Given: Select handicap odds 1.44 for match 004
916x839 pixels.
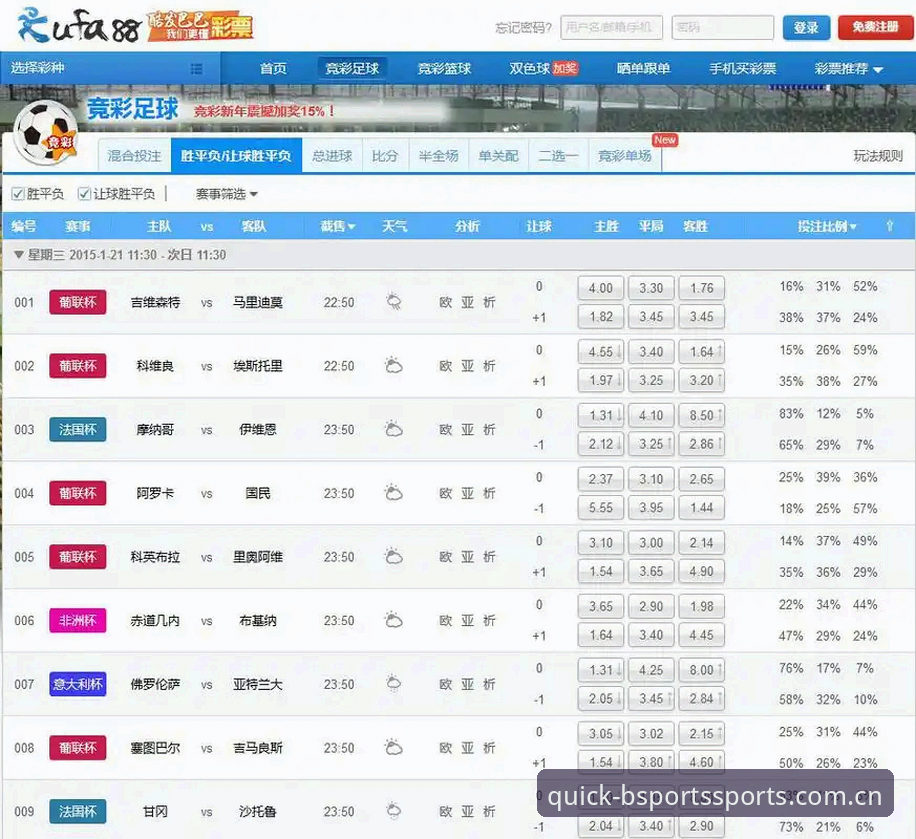Looking at the screenshot, I should point(702,508).
